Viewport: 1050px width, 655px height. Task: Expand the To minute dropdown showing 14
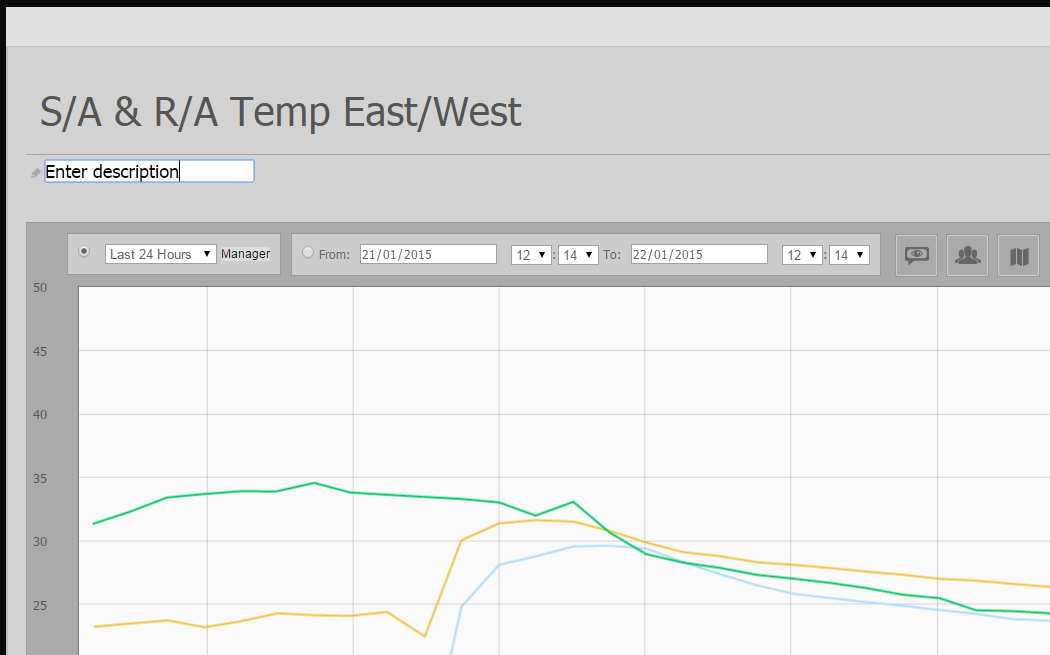[849, 254]
